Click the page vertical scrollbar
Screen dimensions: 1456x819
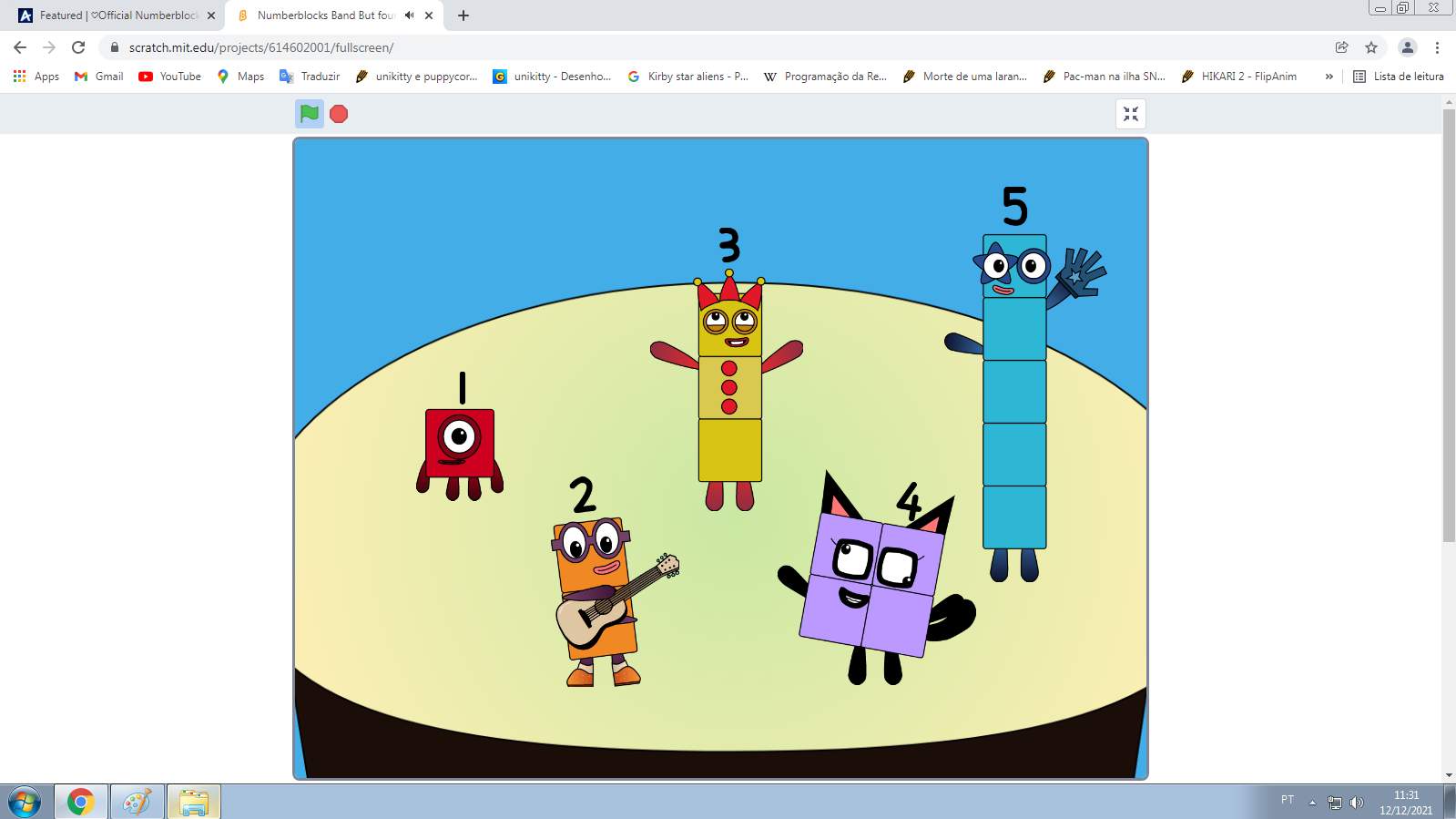[x=1449, y=325]
